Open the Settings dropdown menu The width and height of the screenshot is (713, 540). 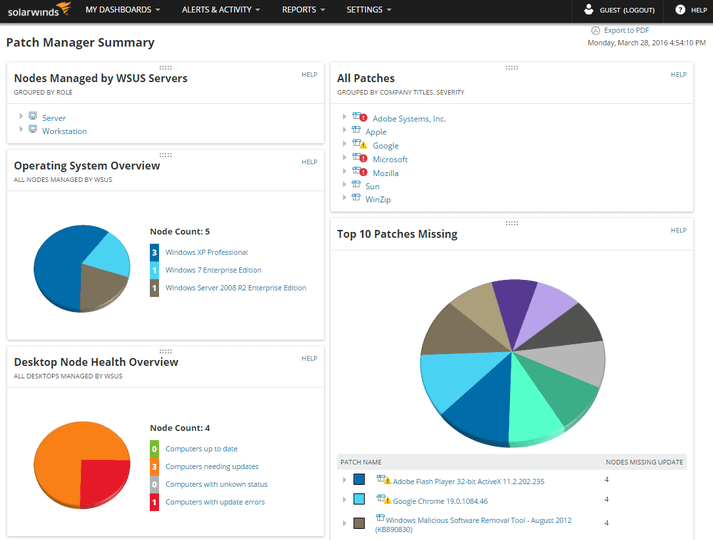click(368, 10)
